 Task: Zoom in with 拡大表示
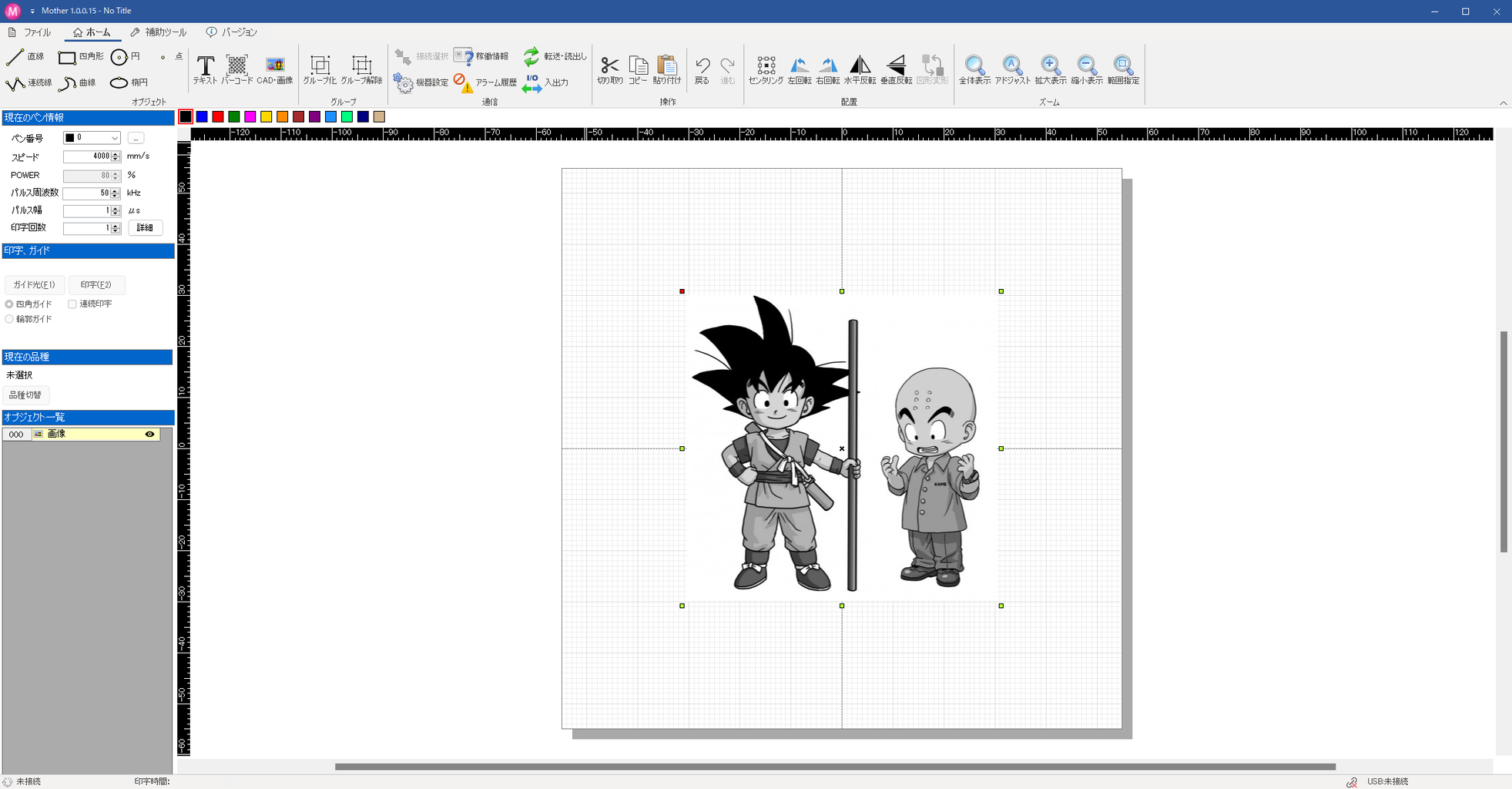pyautogui.click(x=1051, y=69)
